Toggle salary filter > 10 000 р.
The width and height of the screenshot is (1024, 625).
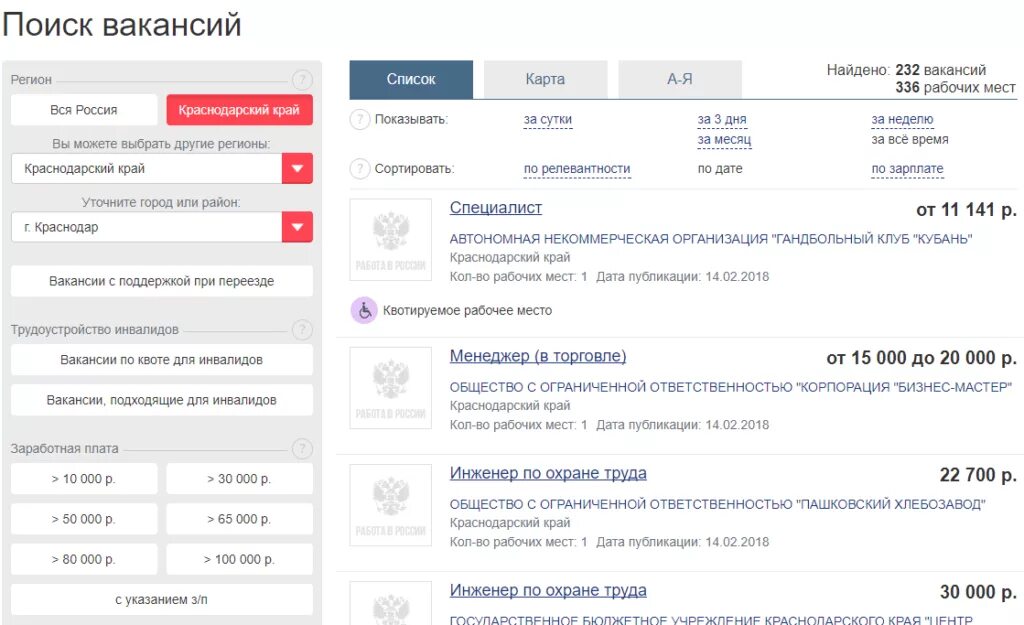[x=84, y=479]
